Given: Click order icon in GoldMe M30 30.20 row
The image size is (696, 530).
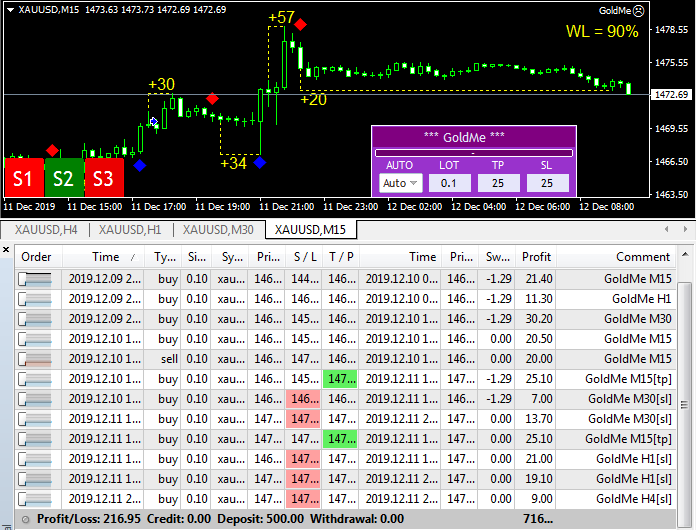Looking at the screenshot, I should point(35,319).
